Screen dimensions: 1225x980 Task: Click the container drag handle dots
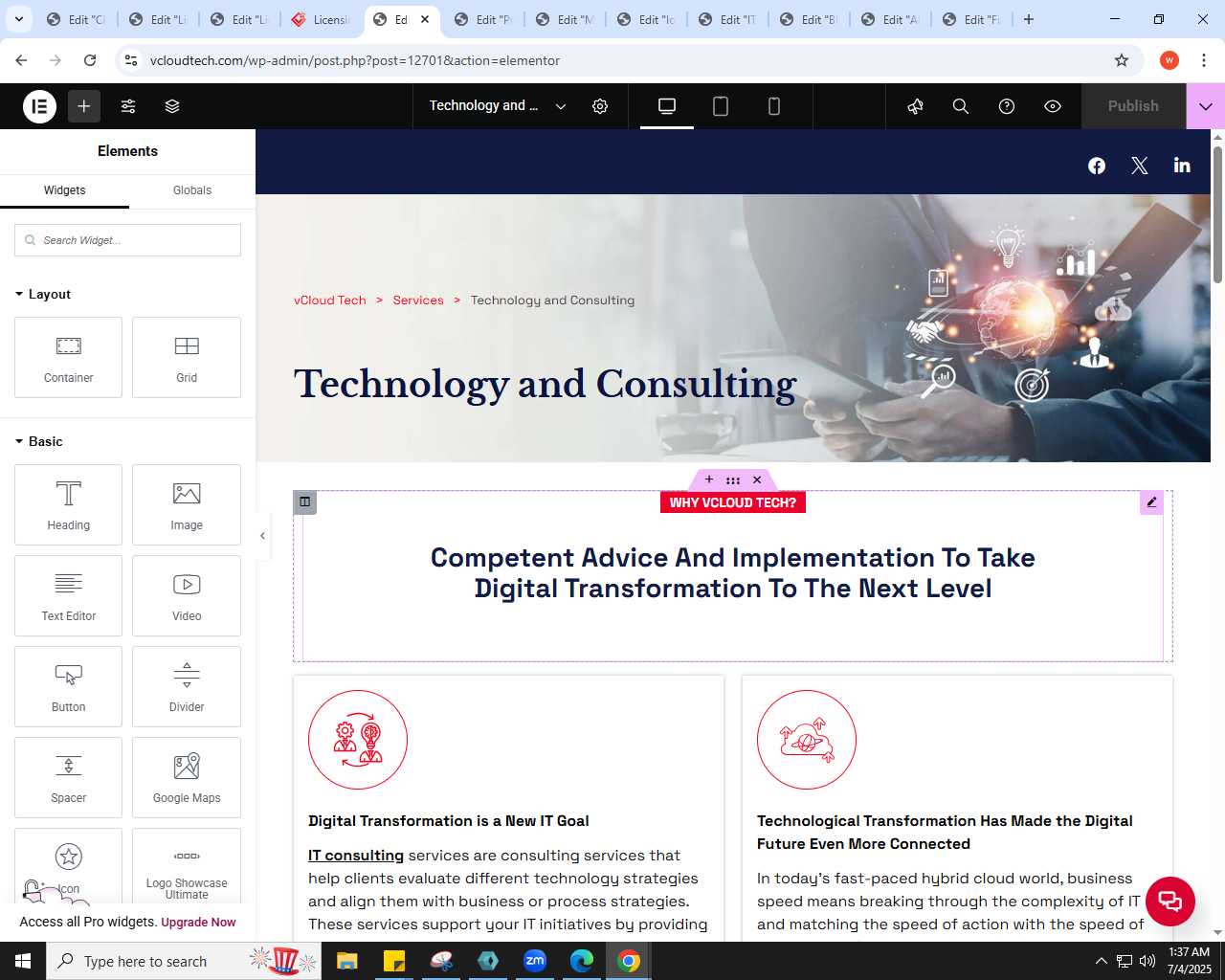(x=733, y=479)
